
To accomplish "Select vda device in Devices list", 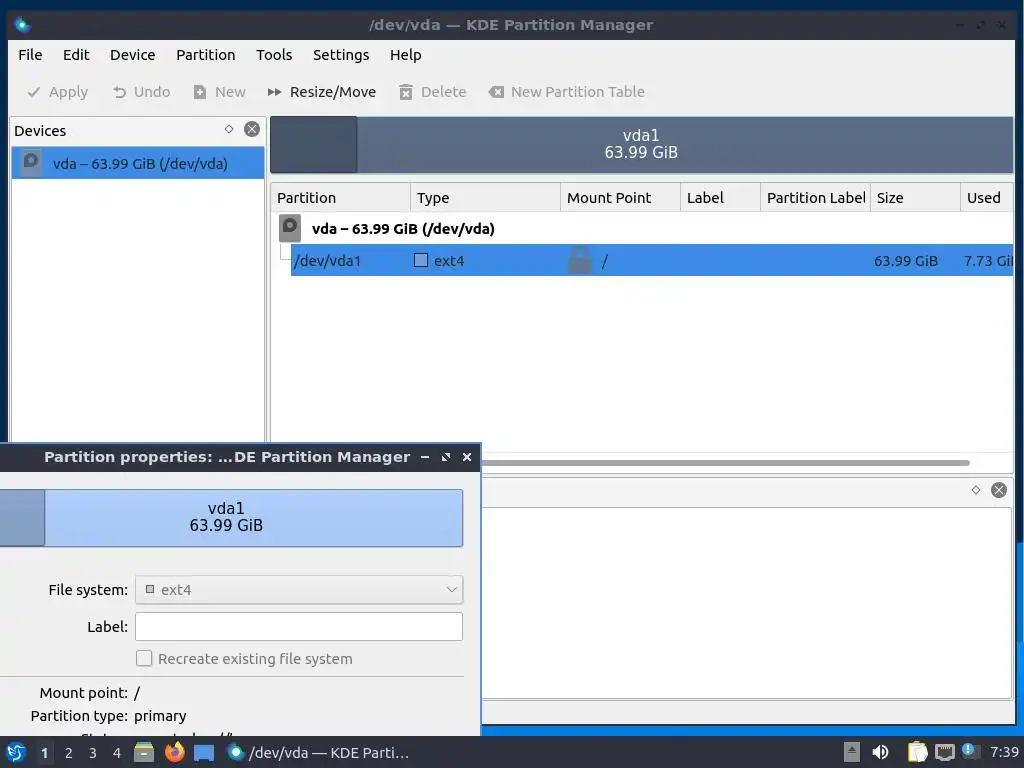I will (x=138, y=163).
